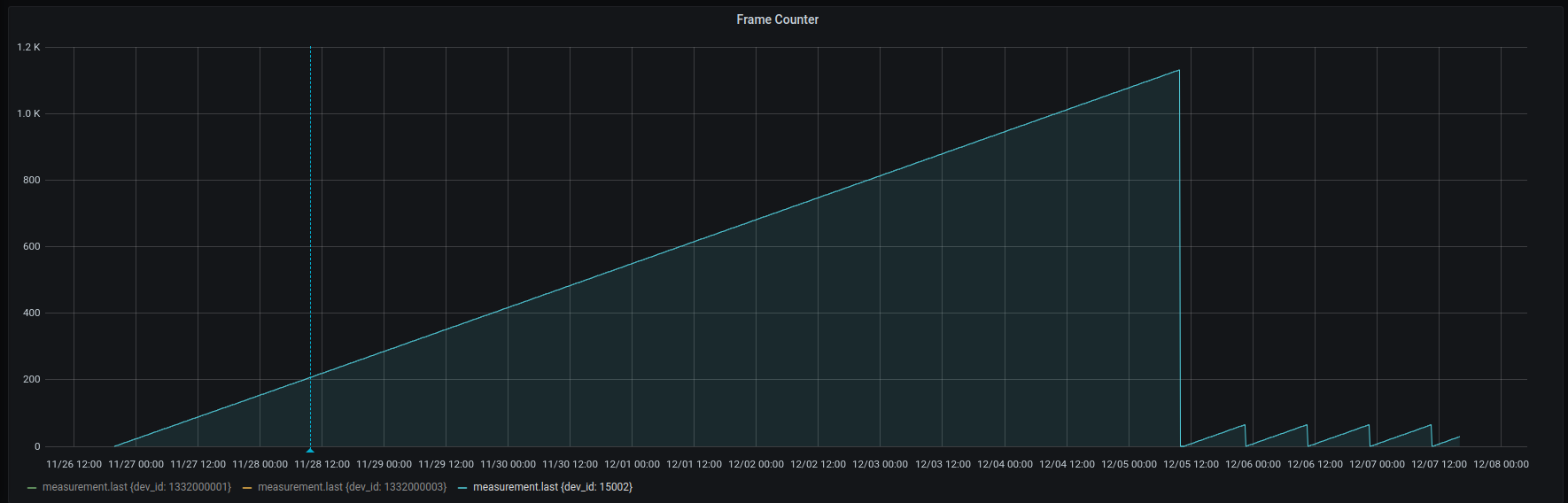1568x503 pixels.
Task: Click the 11/28 12:00 x-axis label
Action: coord(322,464)
